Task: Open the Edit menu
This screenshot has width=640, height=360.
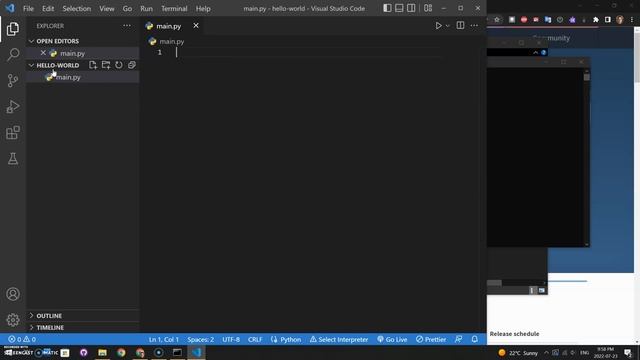Action: (48, 8)
